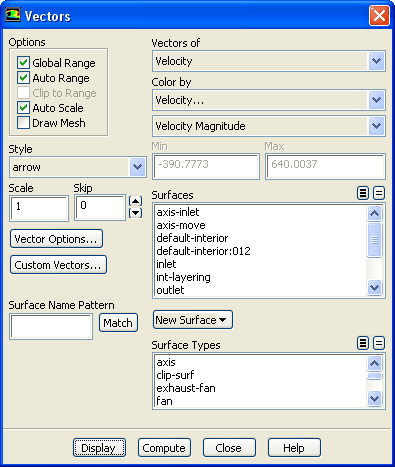Select exhaust-fan in Surface Types list

tap(261, 388)
